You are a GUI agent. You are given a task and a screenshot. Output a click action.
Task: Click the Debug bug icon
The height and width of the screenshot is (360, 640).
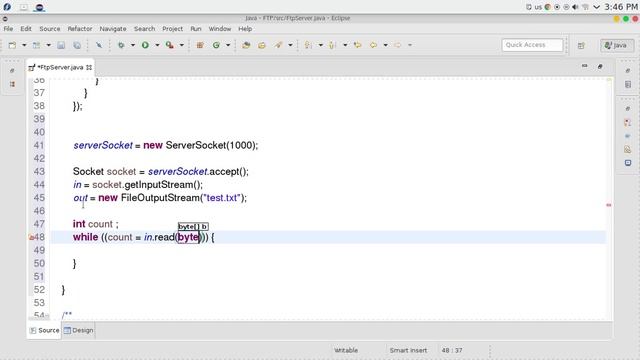pos(121,45)
